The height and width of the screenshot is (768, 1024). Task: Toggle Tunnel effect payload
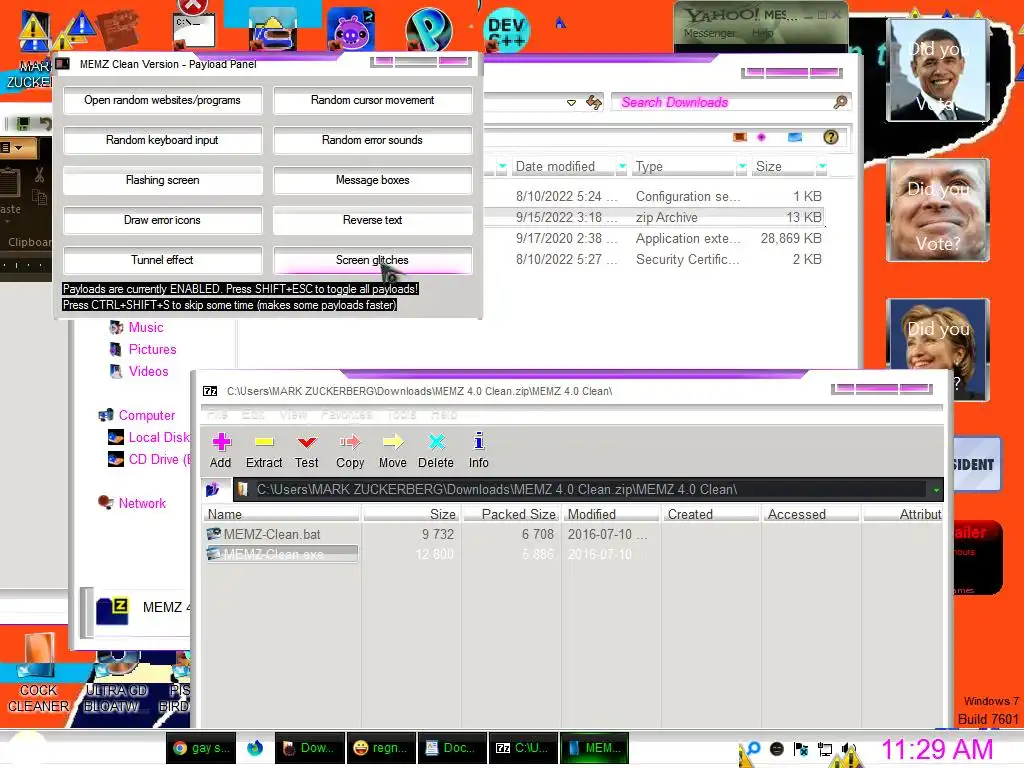click(163, 260)
